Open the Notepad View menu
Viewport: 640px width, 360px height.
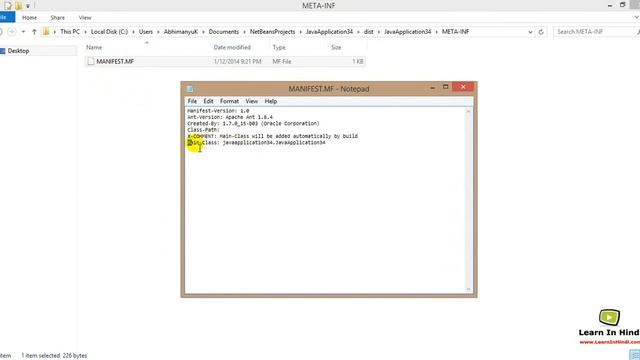point(251,101)
